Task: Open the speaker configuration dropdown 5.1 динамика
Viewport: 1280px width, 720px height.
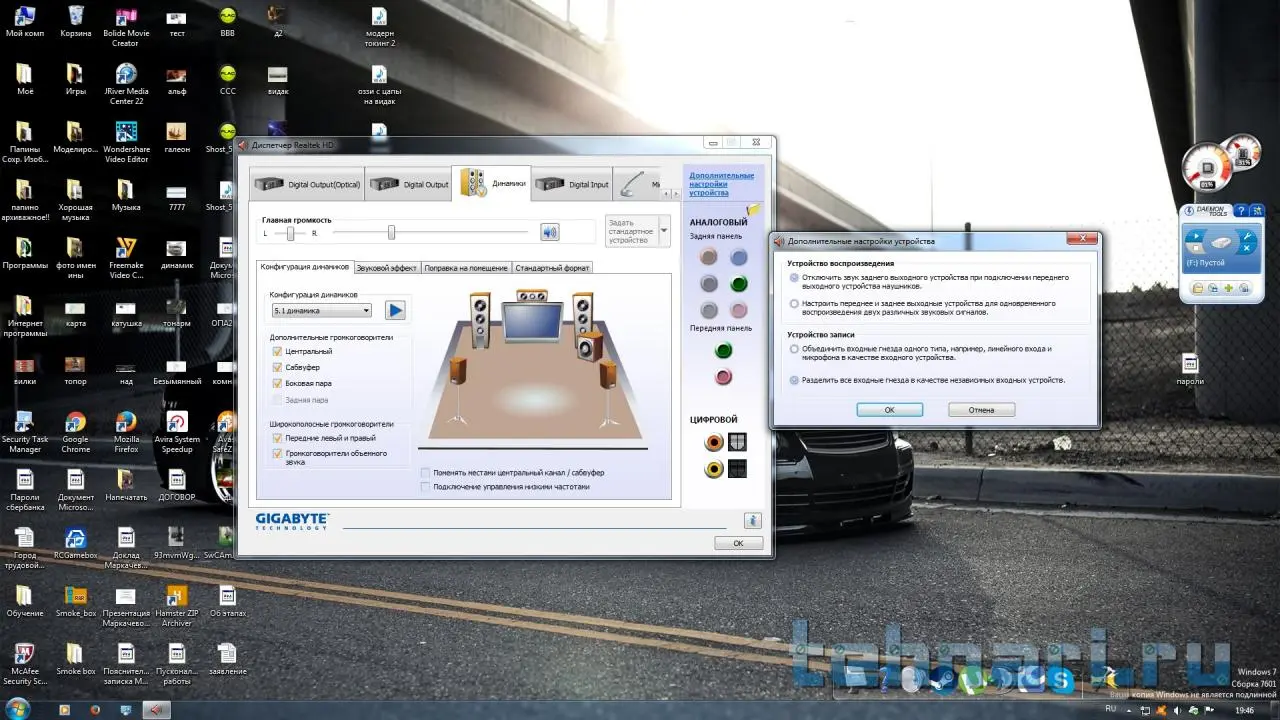Action: pos(321,311)
